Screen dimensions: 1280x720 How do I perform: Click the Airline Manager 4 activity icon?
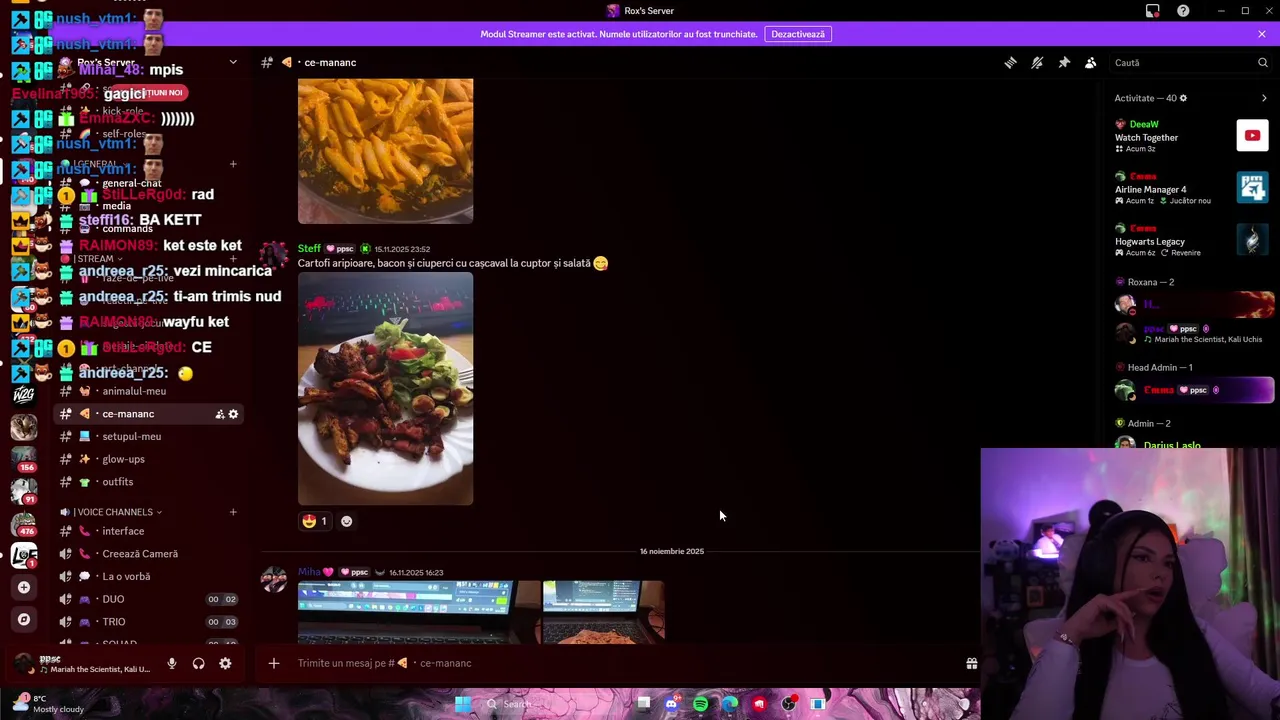click(x=1252, y=188)
